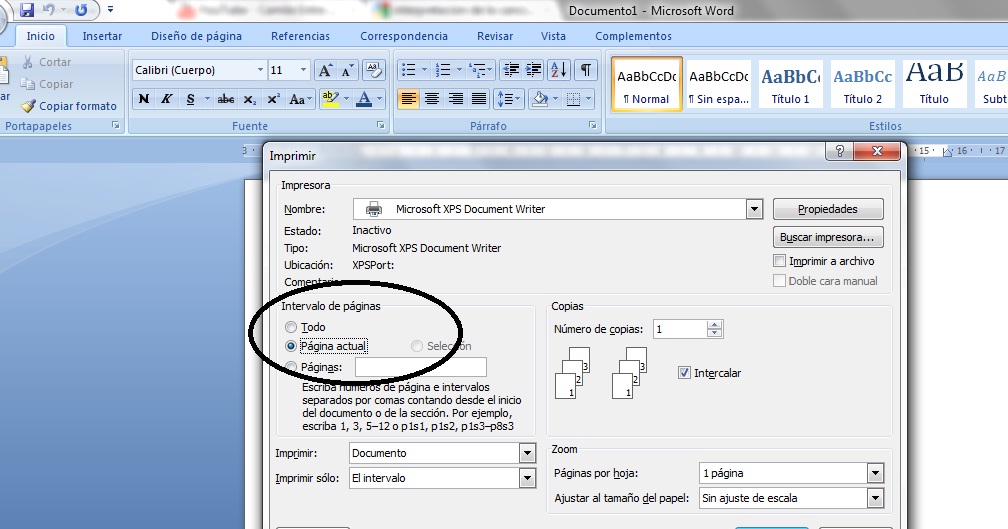Apply subscript with the x₂ icon
The width and height of the screenshot is (1008, 529).
tap(250, 99)
